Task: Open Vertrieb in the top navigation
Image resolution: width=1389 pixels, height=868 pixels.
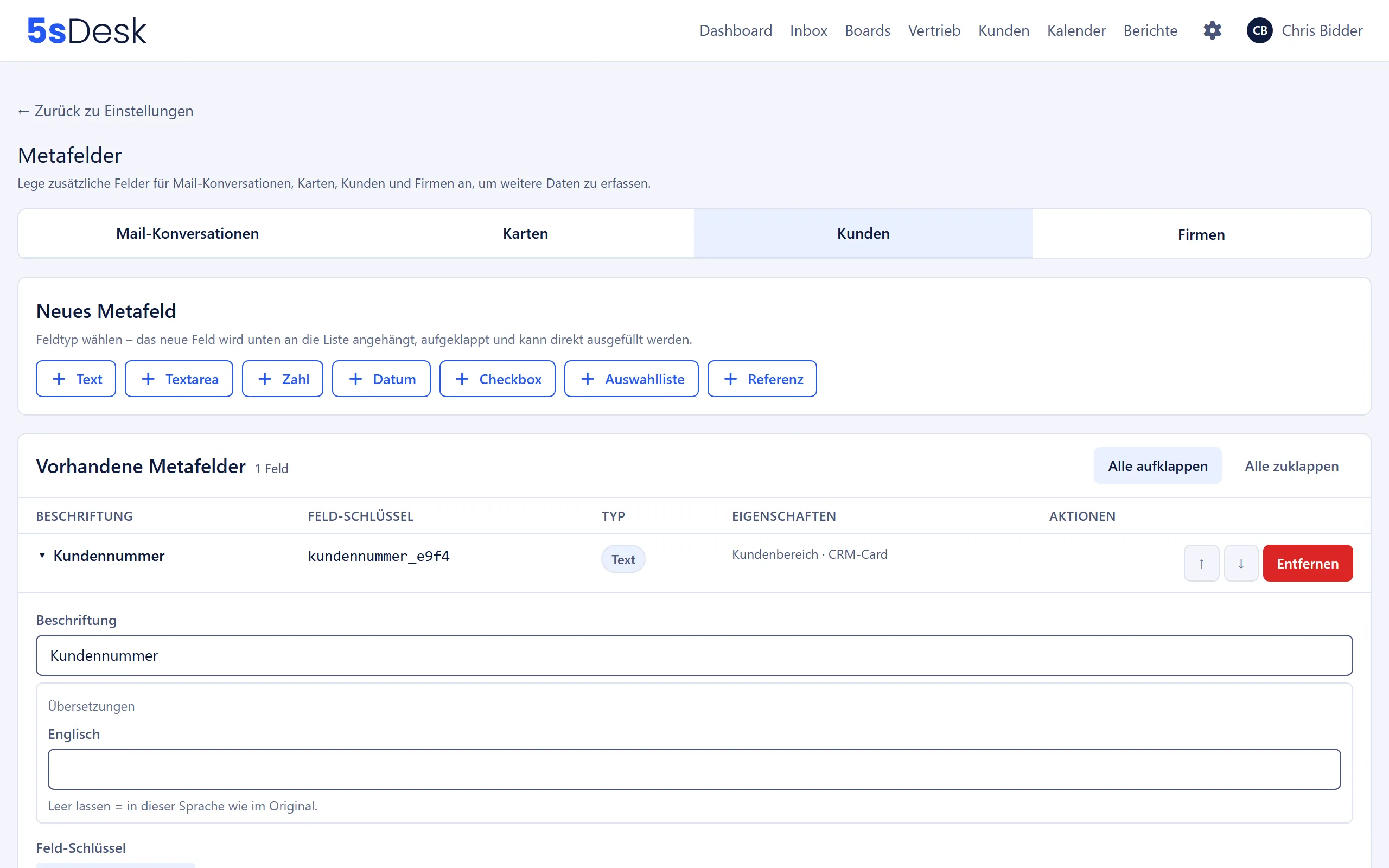Action: coord(934,30)
